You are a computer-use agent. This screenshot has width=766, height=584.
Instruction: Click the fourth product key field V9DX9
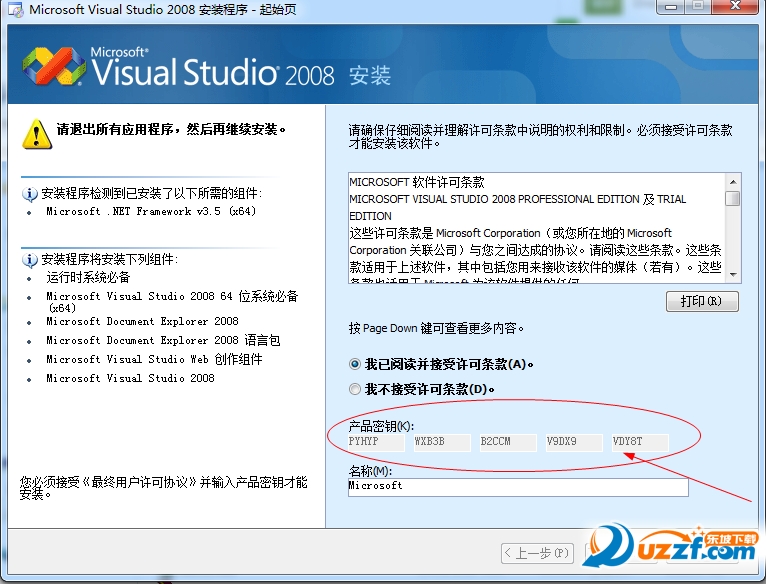574,442
